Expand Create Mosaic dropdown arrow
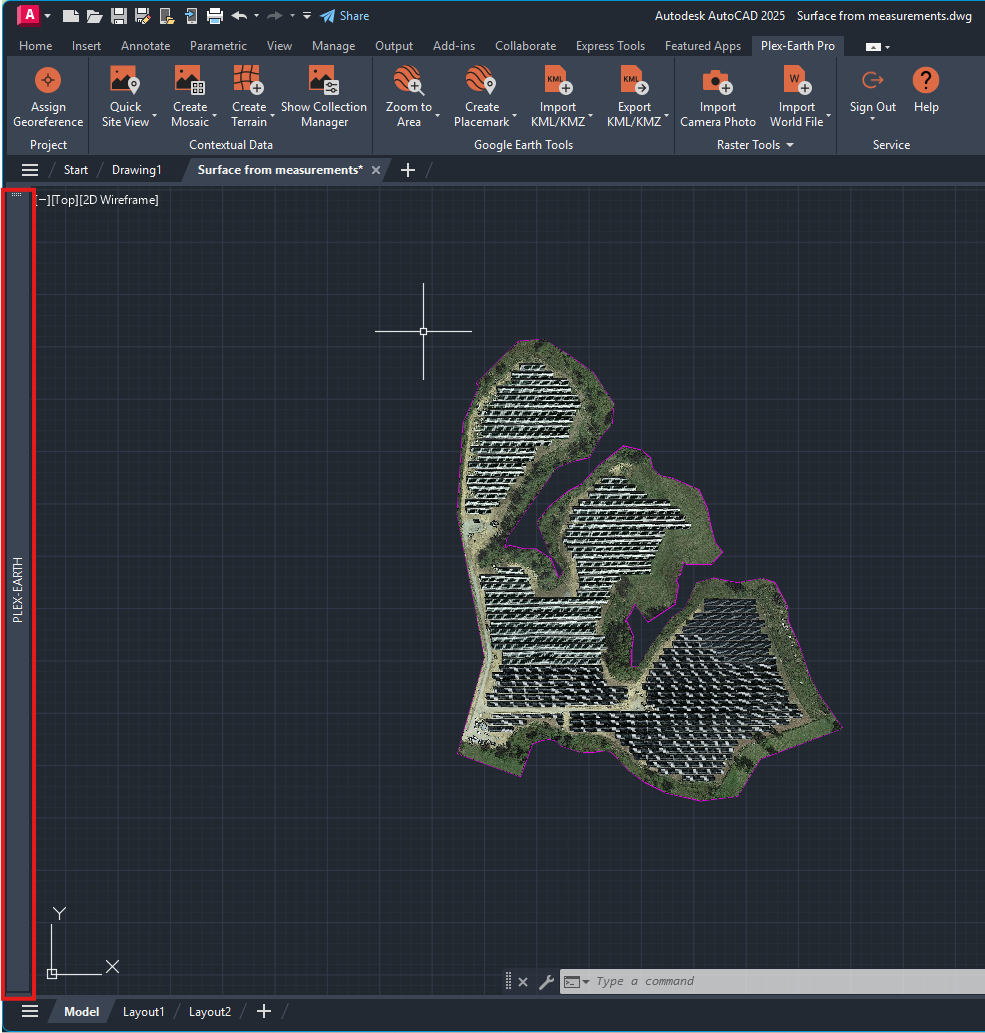The width and height of the screenshot is (985, 1033). 214,116
